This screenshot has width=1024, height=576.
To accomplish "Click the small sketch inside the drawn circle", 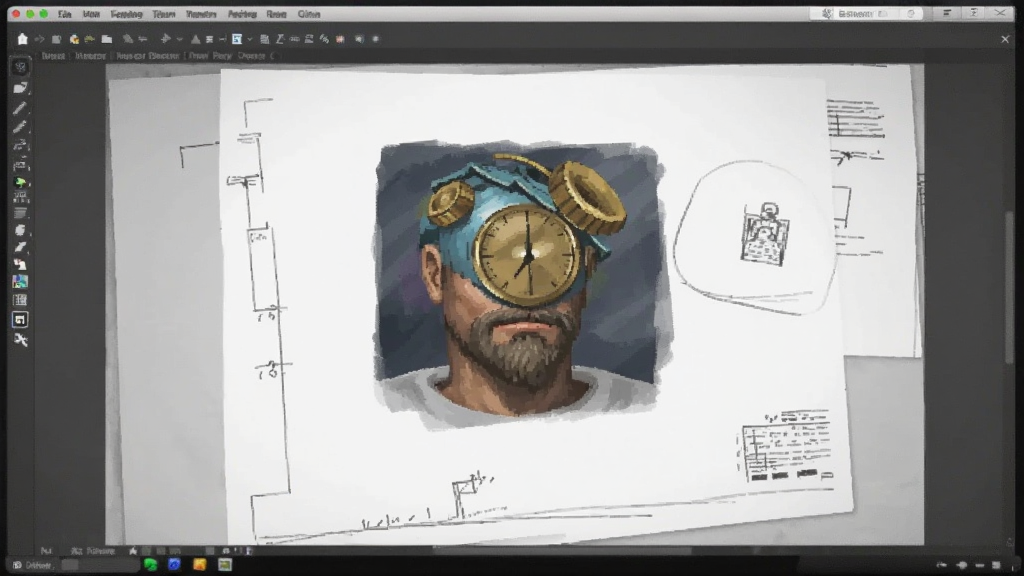I will tap(765, 234).
